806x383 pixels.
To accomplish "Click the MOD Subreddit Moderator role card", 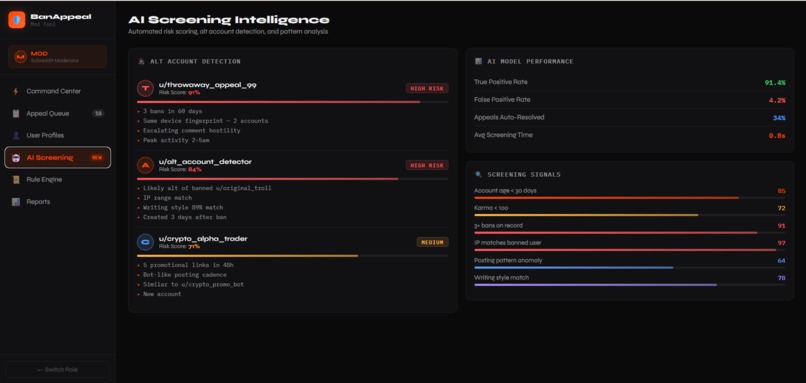I will coord(58,57).
